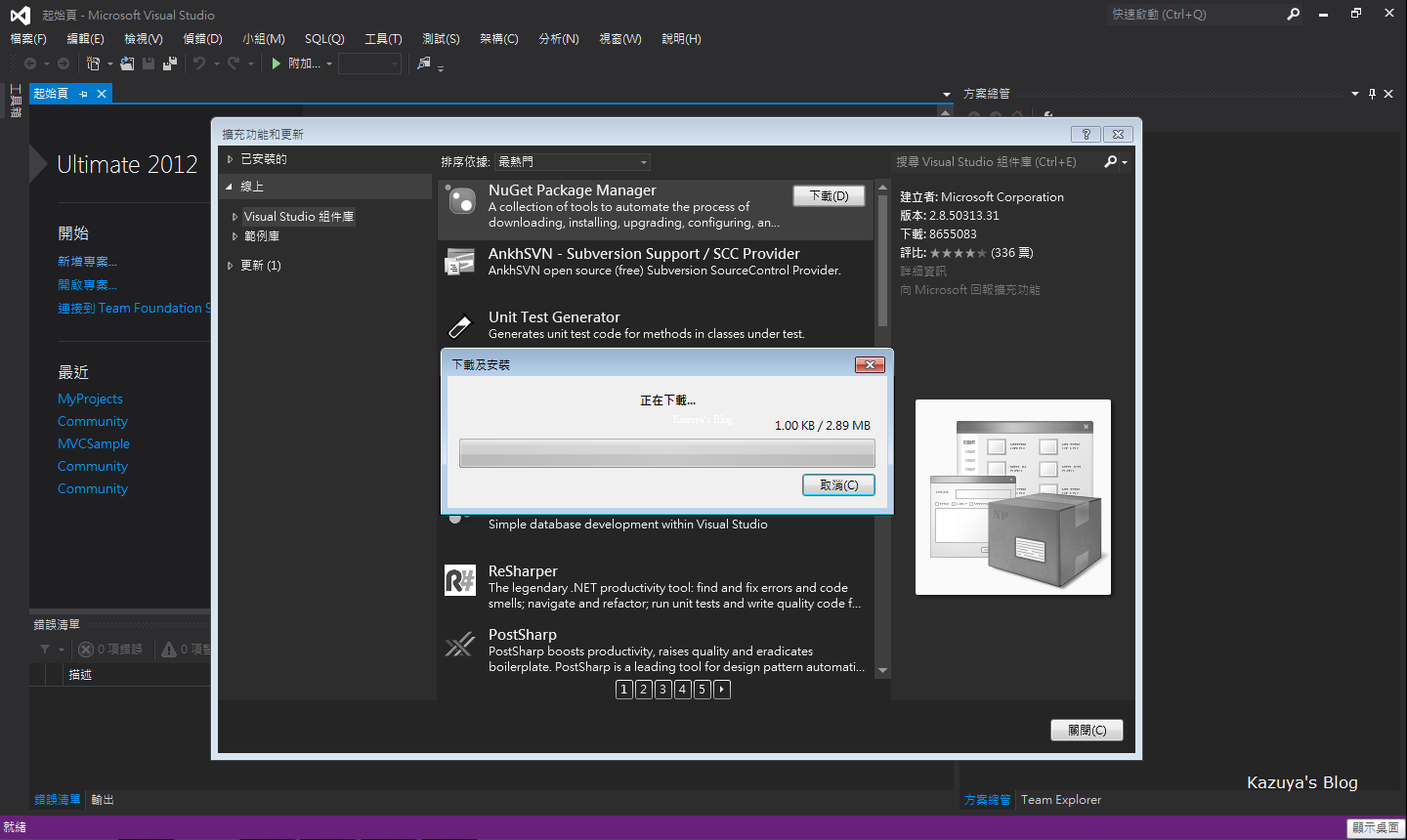This screenshot has height=840, width=1407.
Task: Open the 檢視(V) menu
Action: pos(144,39)
